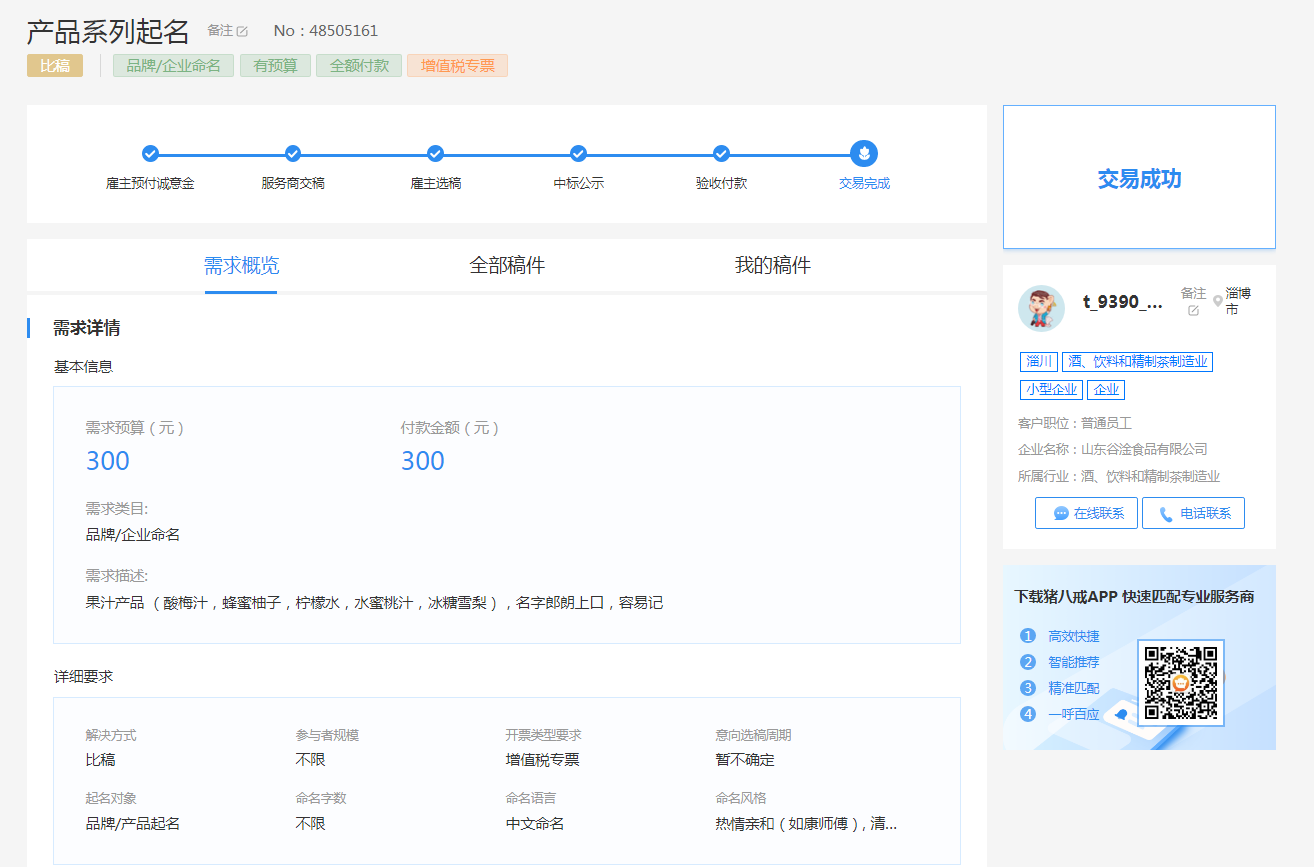This screenshot has width=1314, height=867.
Task: Click the page title 产品系列起名
Action: 108,31
